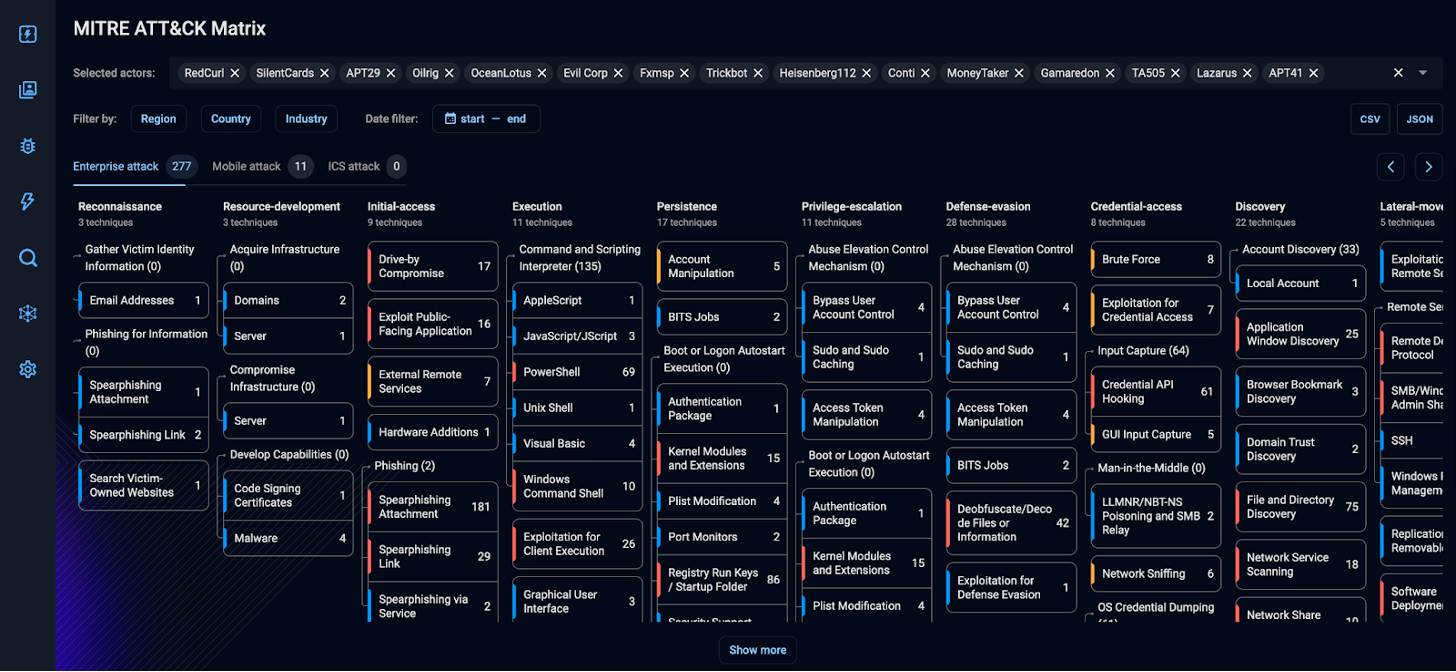This screenshot has width=1456, height=672.
Task: Open the bug icon in sidebar
Action: [x=28, y=146]
